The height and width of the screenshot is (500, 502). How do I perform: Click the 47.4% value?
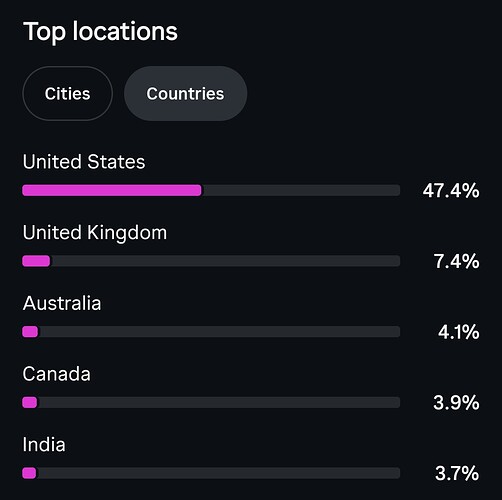[451, 191]
